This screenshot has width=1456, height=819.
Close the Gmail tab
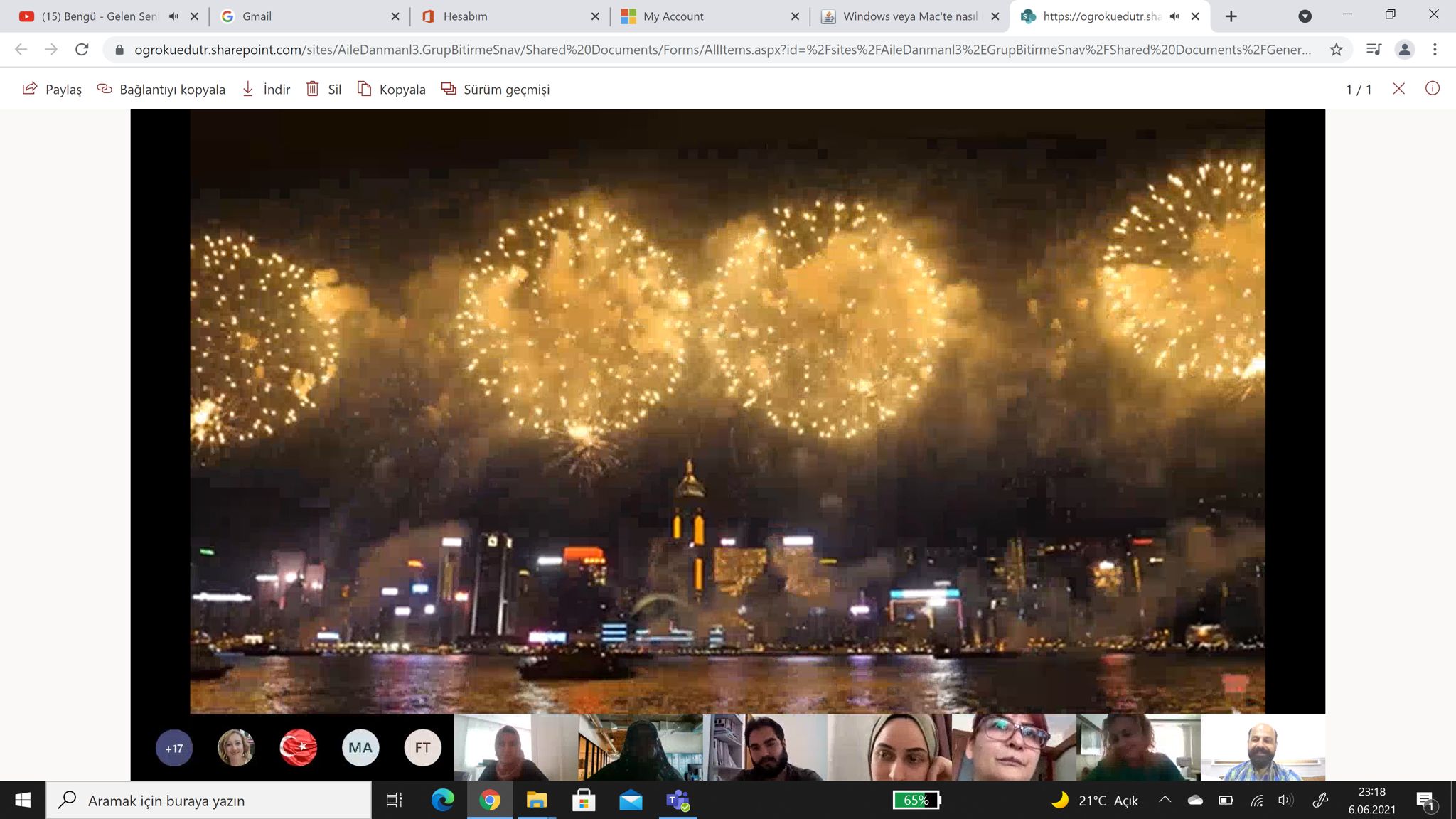[395, 16]
